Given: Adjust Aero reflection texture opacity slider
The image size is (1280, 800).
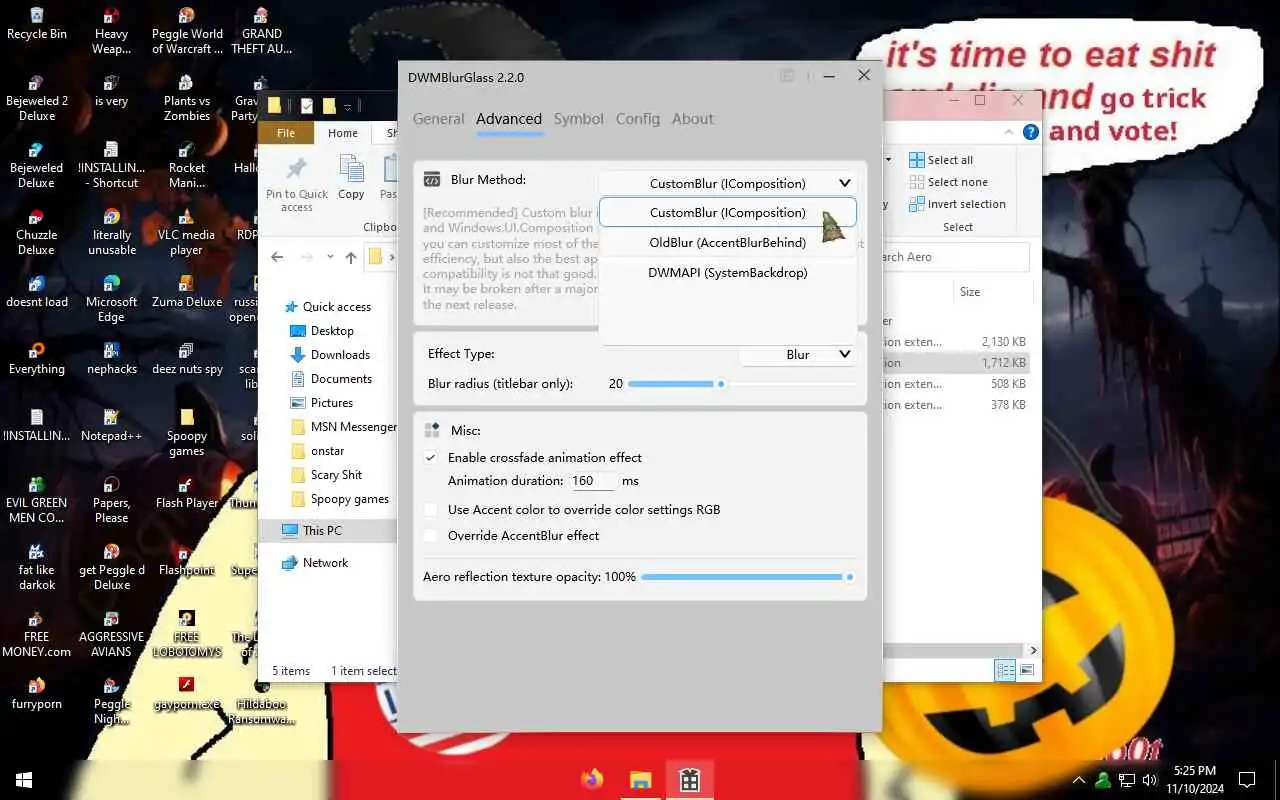Looking at the screenshot, I should point(748,577).
